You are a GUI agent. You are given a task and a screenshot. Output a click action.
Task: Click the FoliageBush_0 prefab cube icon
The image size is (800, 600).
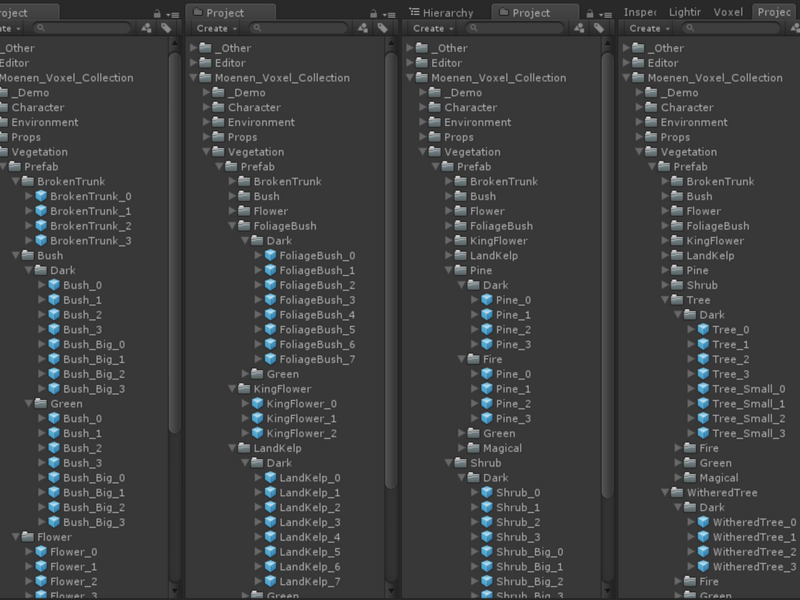tap(270, 256)
